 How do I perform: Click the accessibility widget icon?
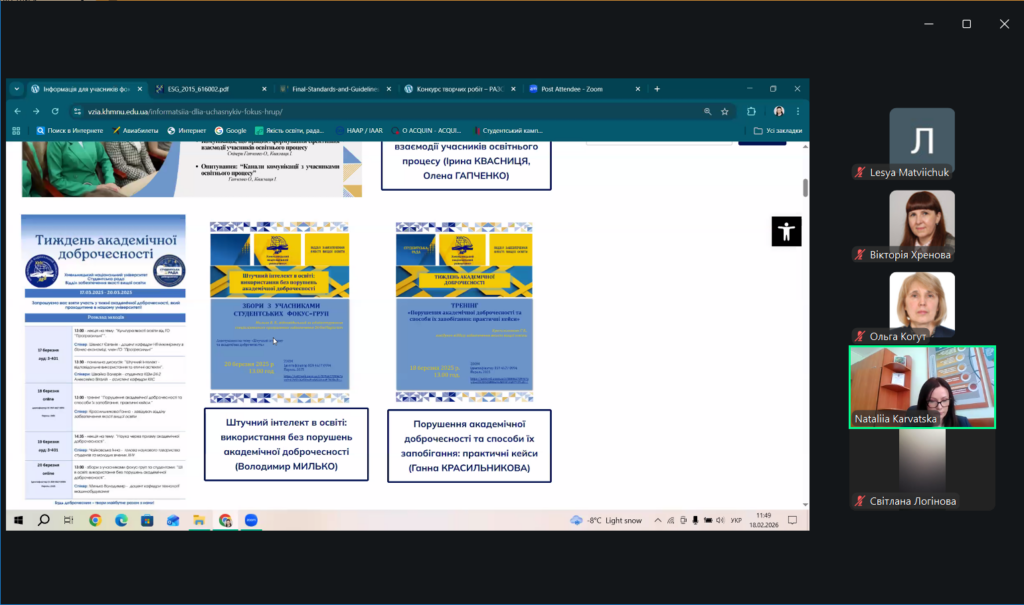[786, 231]
